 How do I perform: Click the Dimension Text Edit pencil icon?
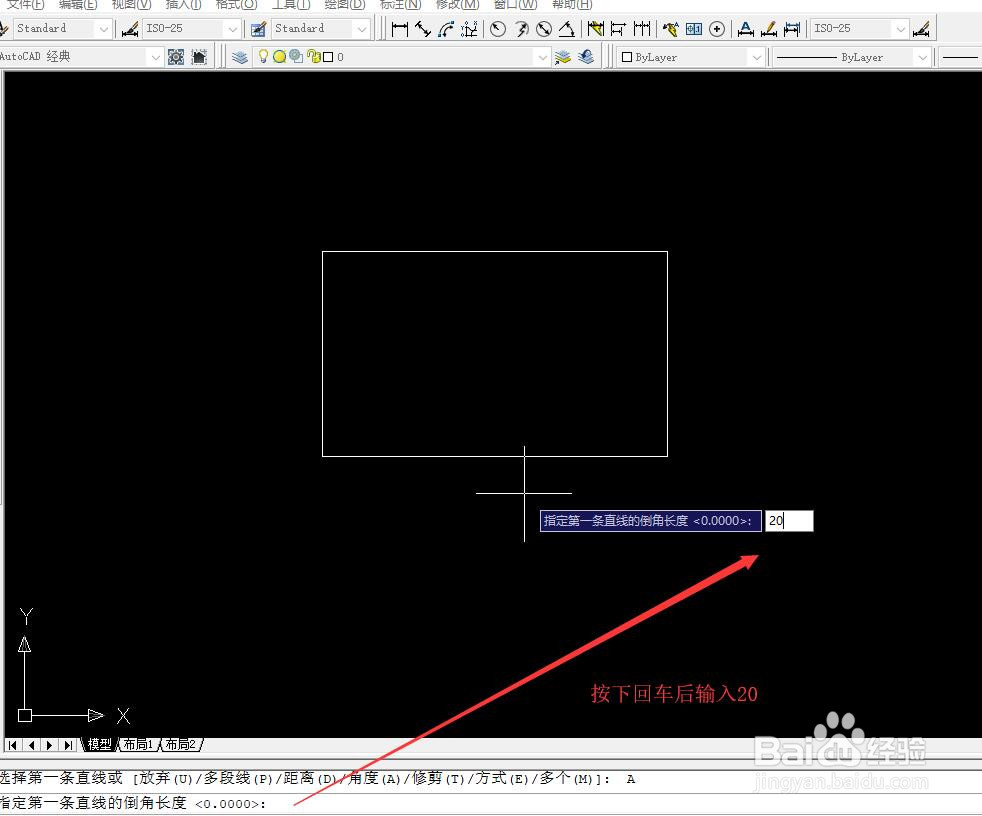(768, 29)
